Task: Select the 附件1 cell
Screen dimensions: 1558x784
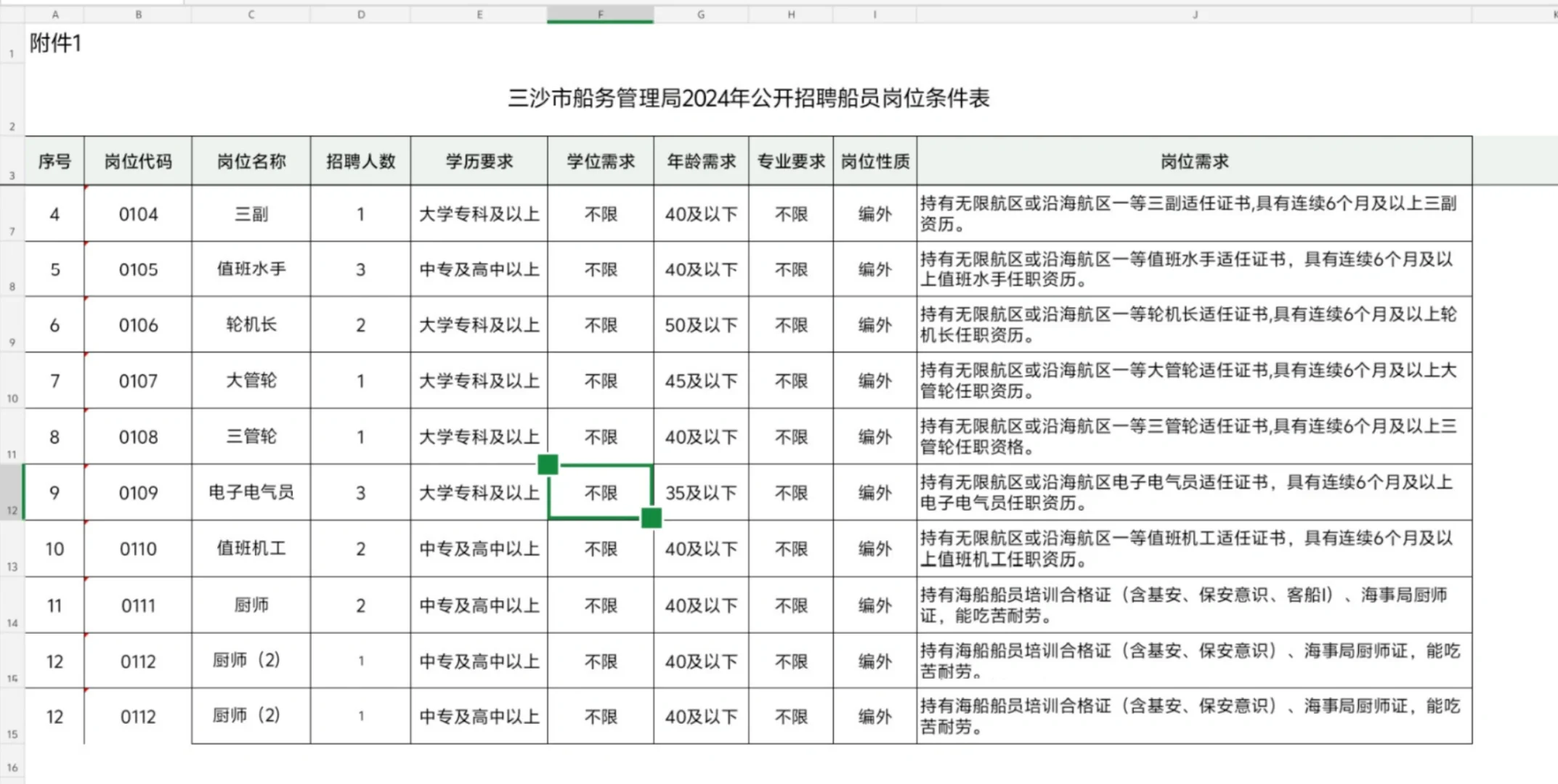Action: click(x=55, y=44)
